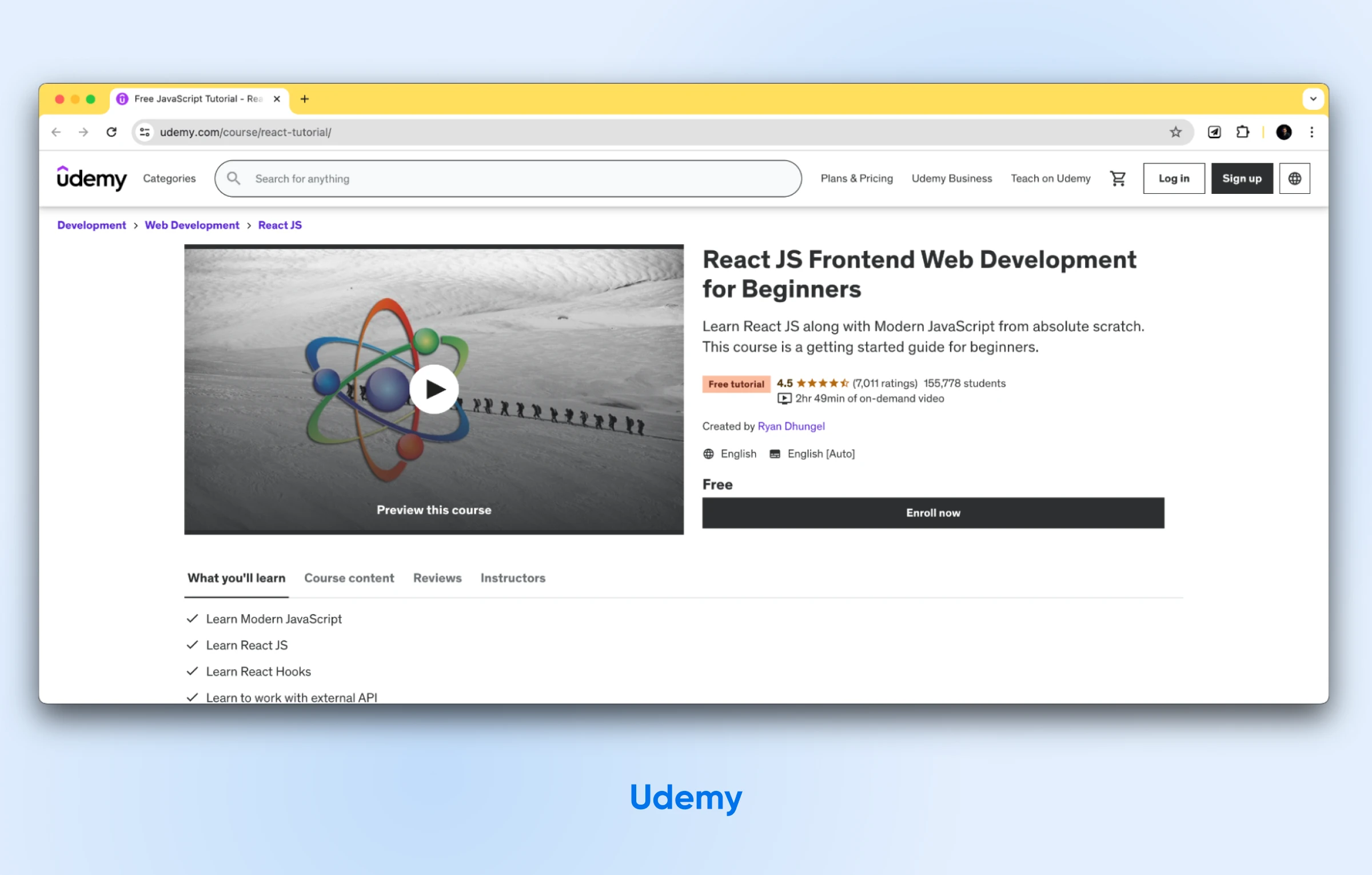This screenshot has height=875, width=1372.
Task: Open the Web Development breadcrumb
Action: (x=192, y=225)
